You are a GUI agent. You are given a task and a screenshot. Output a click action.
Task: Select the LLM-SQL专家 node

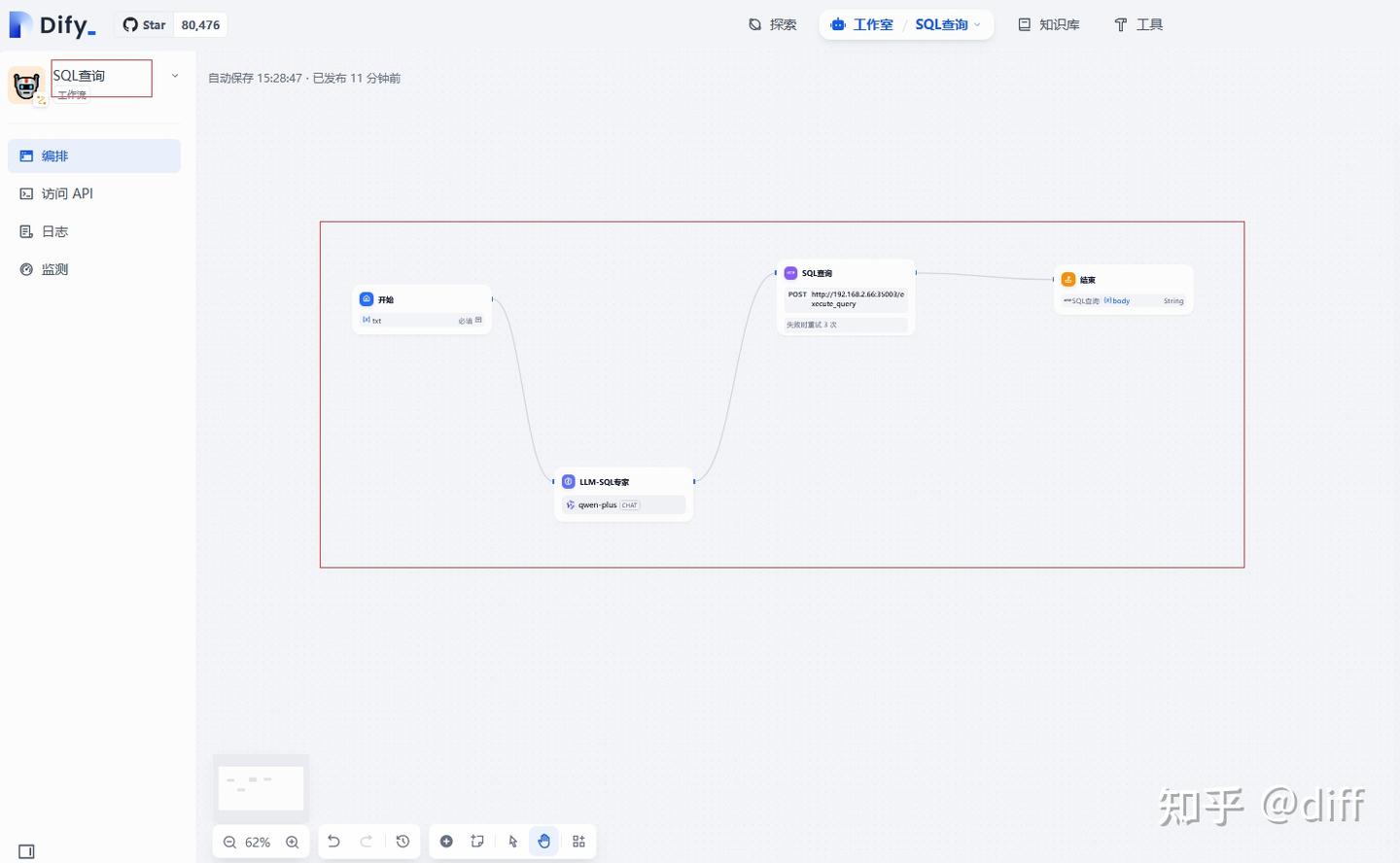623,495
